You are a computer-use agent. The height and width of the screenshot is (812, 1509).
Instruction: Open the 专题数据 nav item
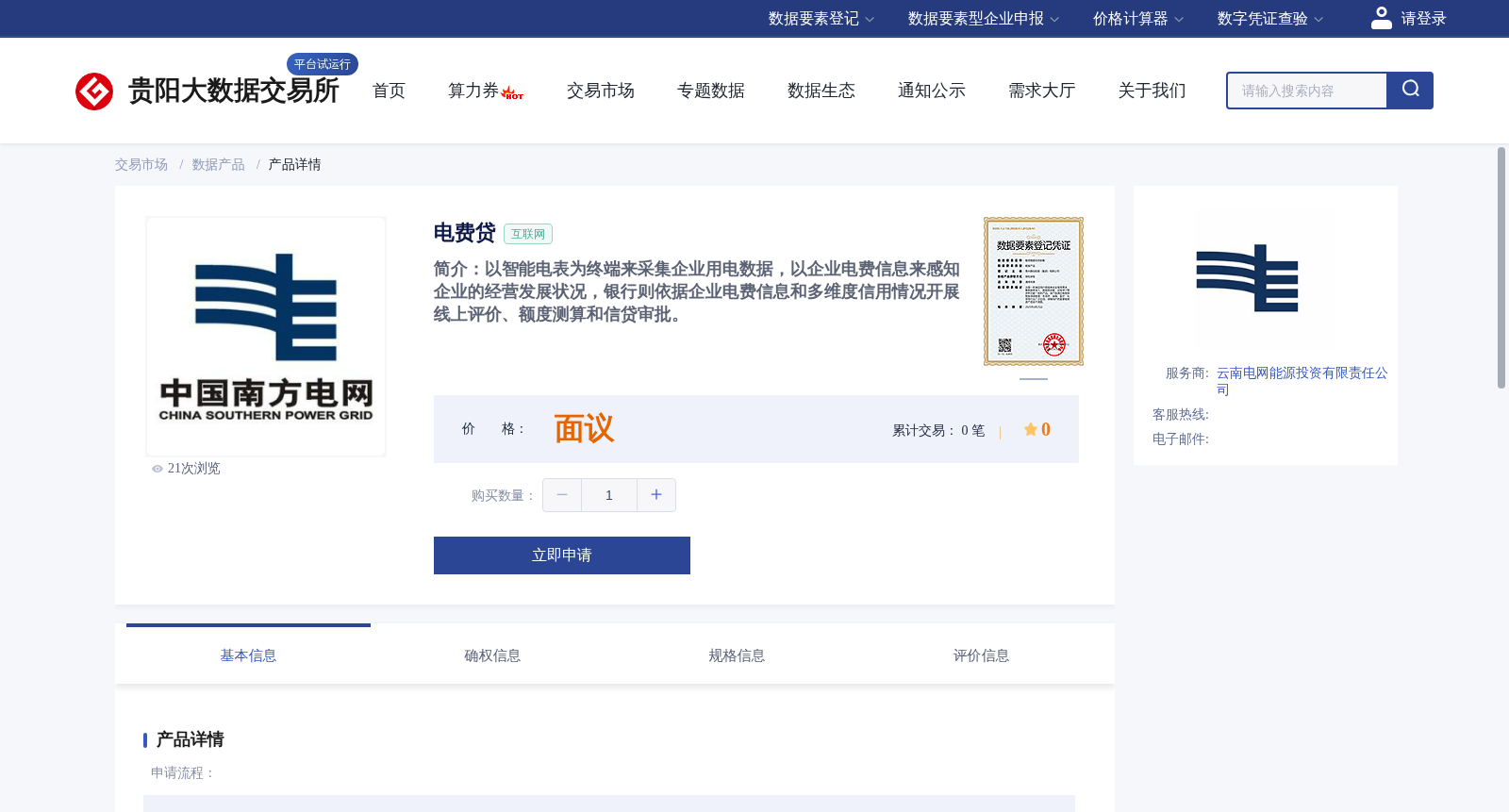(711, 91)
